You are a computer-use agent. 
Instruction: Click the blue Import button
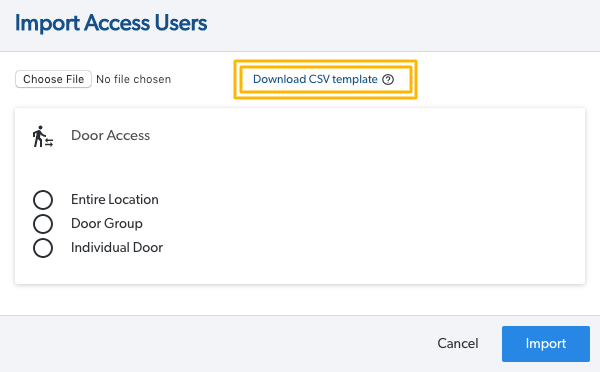(x=546, y=344)
